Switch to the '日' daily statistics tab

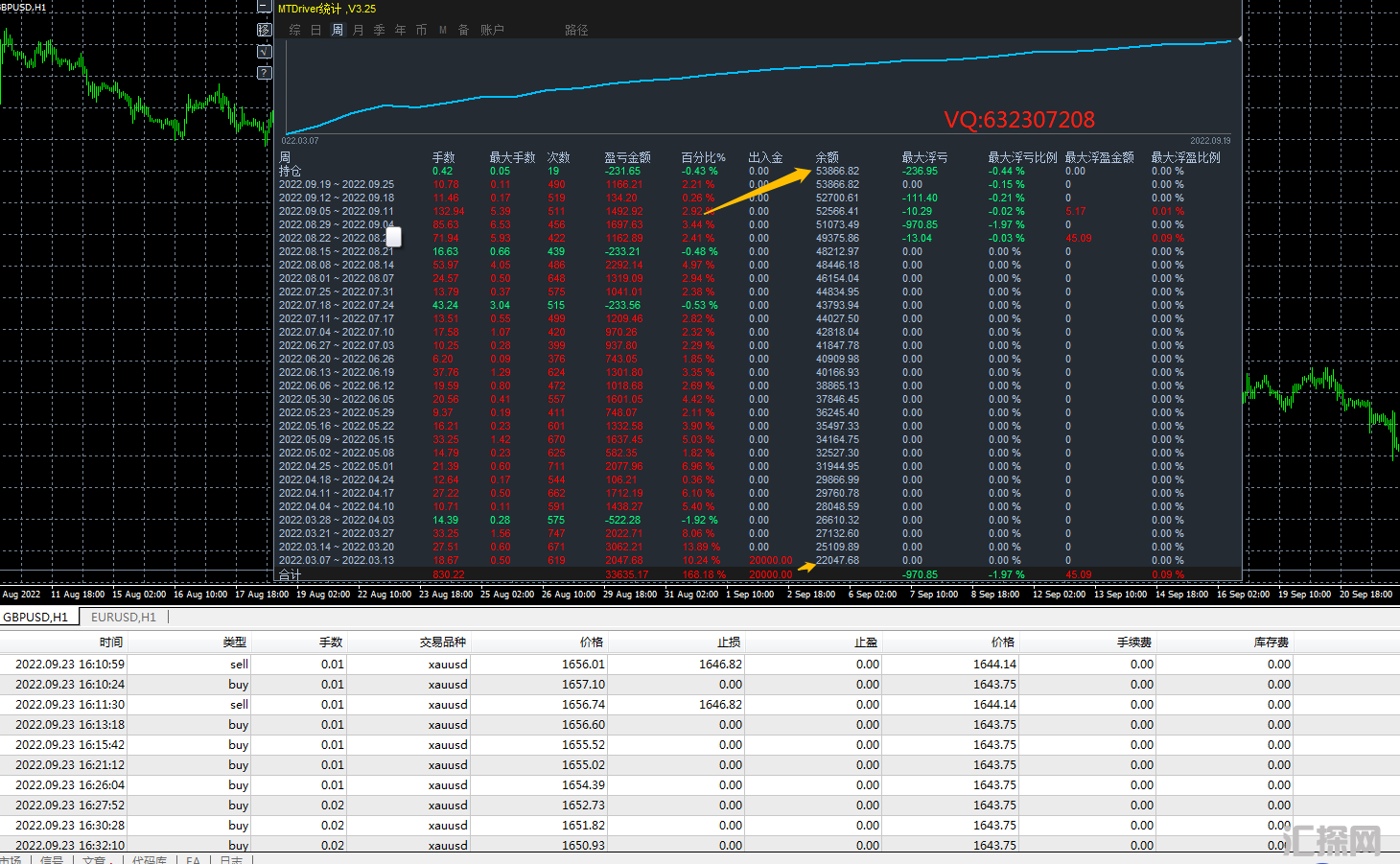316,31
